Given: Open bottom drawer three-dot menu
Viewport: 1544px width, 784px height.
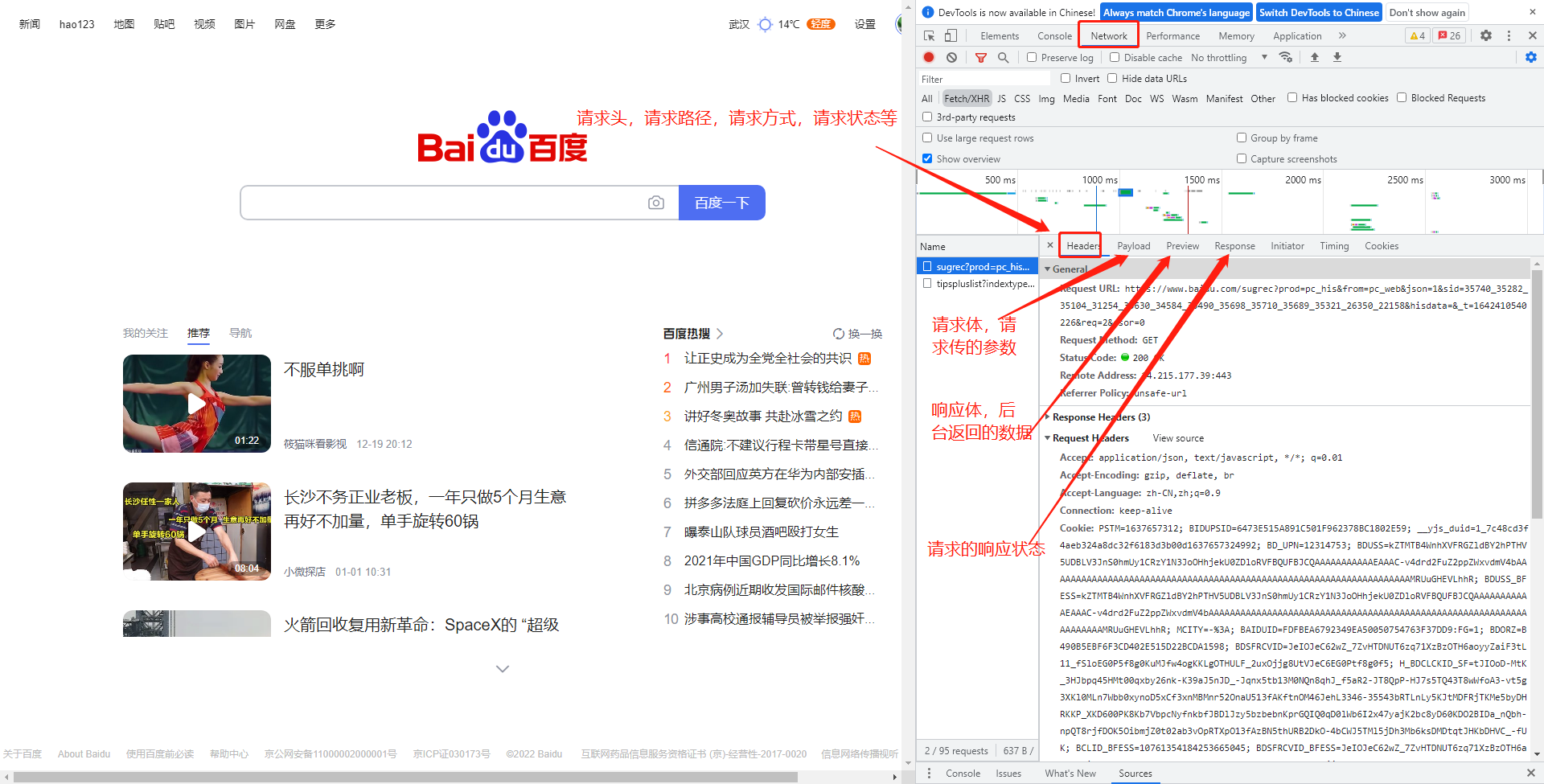Looking at the screenshot, I should [x=930, y=773].
